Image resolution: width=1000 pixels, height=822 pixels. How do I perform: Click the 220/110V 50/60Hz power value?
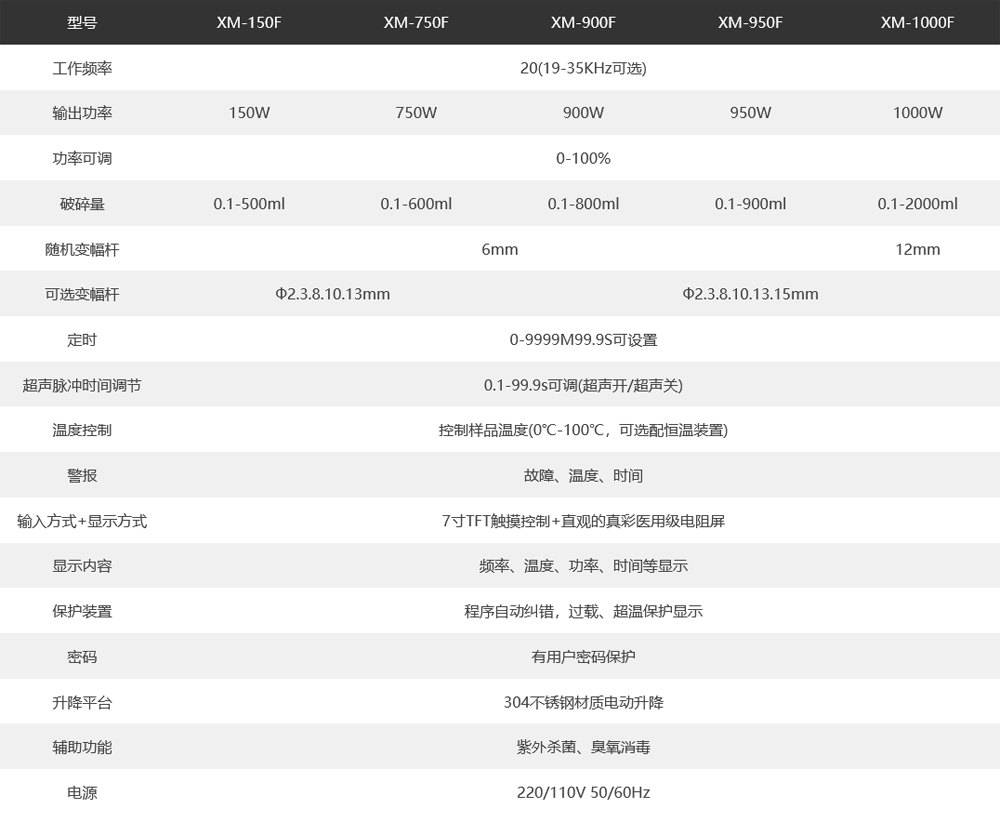coord(583,793)
